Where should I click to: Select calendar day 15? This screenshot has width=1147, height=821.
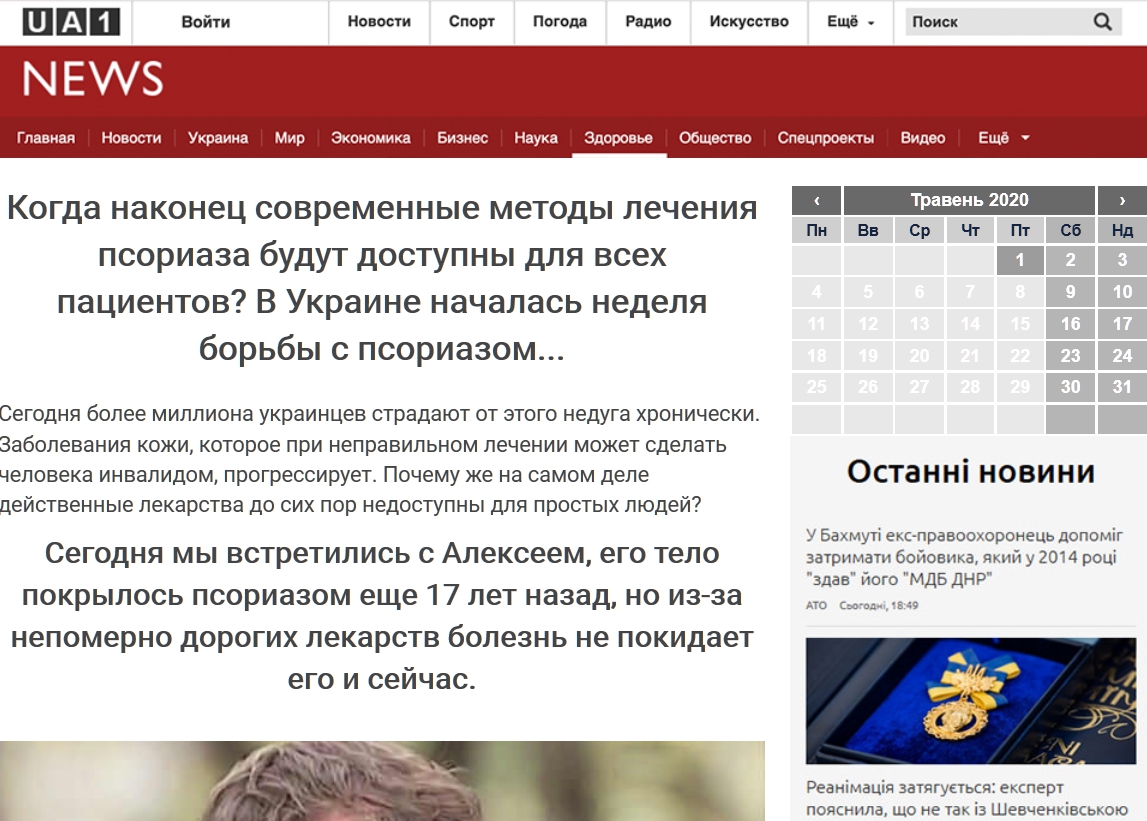(1020, 323)
